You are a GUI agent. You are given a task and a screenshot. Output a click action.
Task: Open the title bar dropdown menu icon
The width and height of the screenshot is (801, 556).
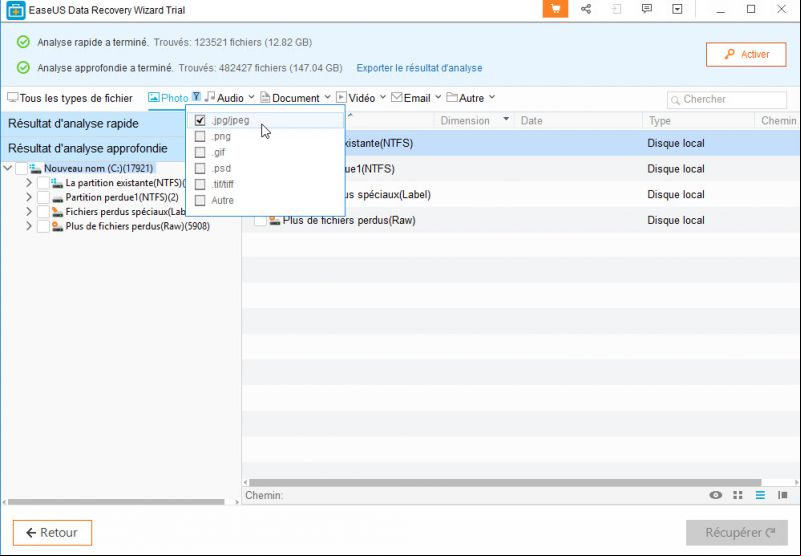coord(677,9)
